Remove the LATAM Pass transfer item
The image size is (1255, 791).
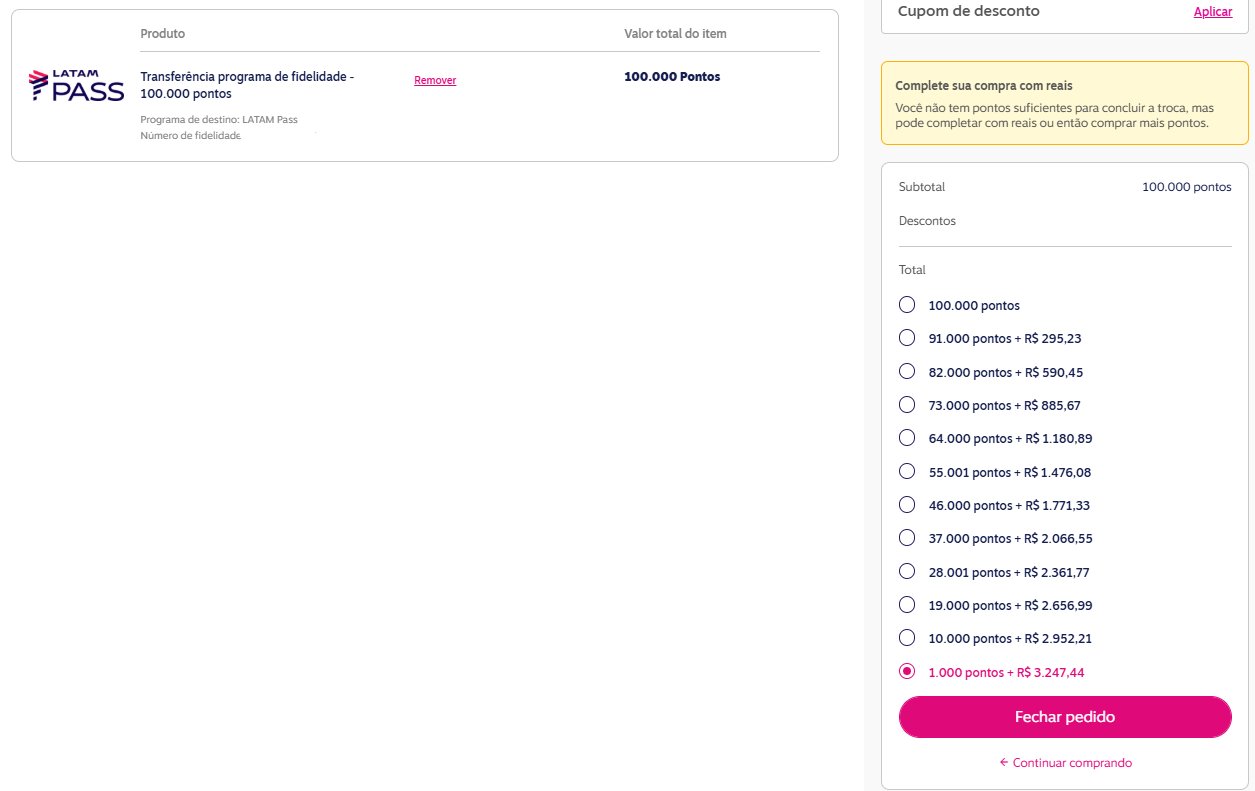[x=435, y=81]
